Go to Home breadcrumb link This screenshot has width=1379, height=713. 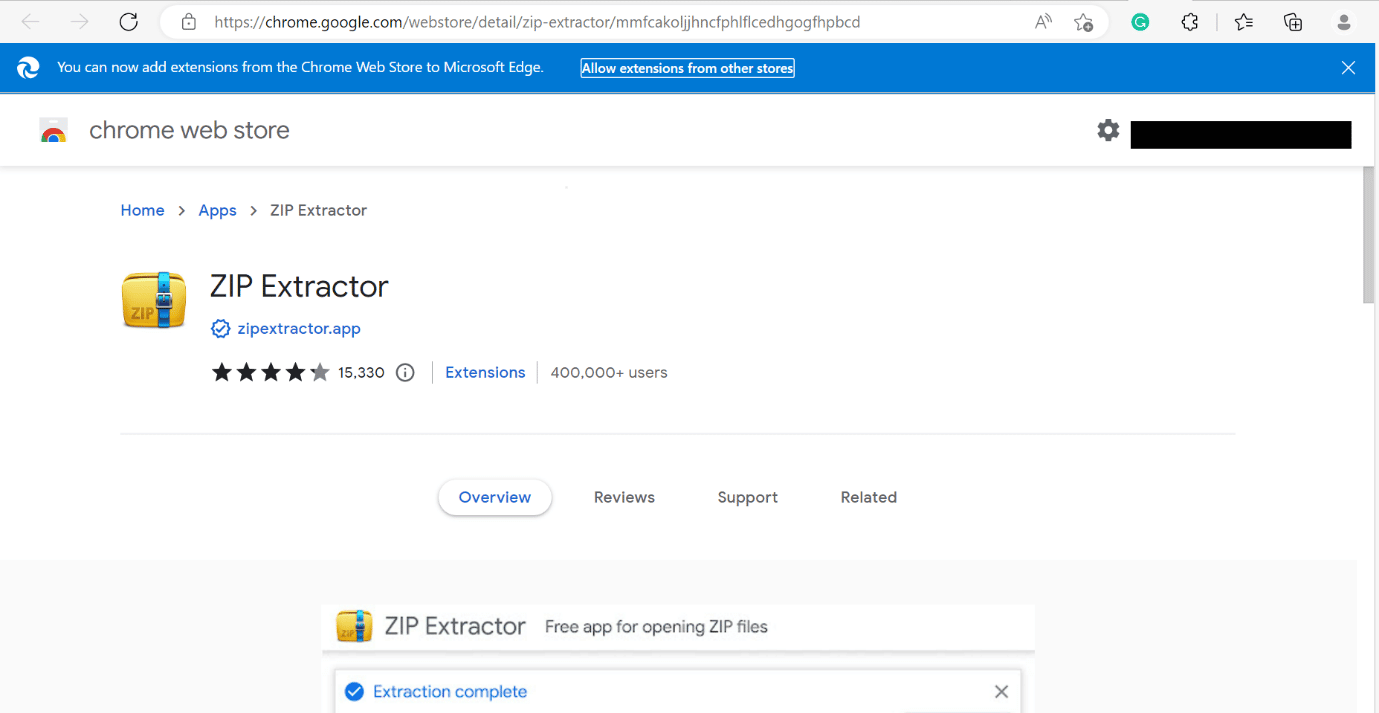point(142,210)
